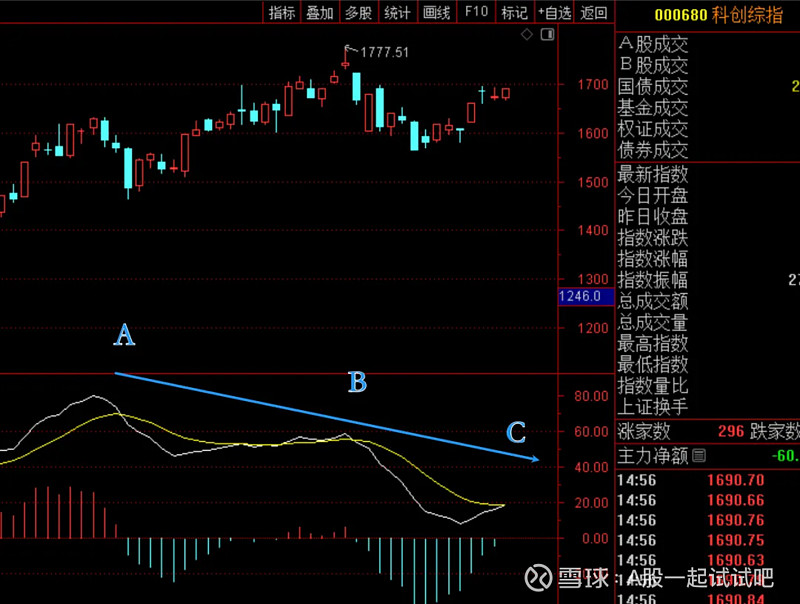The width and height of the screenshot is (800, 604).
Task: Click the 涨家数 label
Action: (644, 432)
